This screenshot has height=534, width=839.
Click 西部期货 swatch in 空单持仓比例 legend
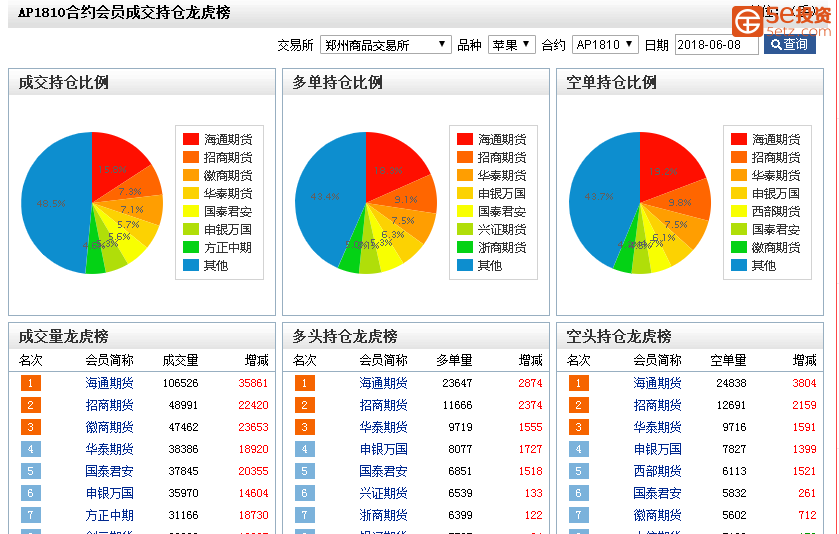[739, 211]
